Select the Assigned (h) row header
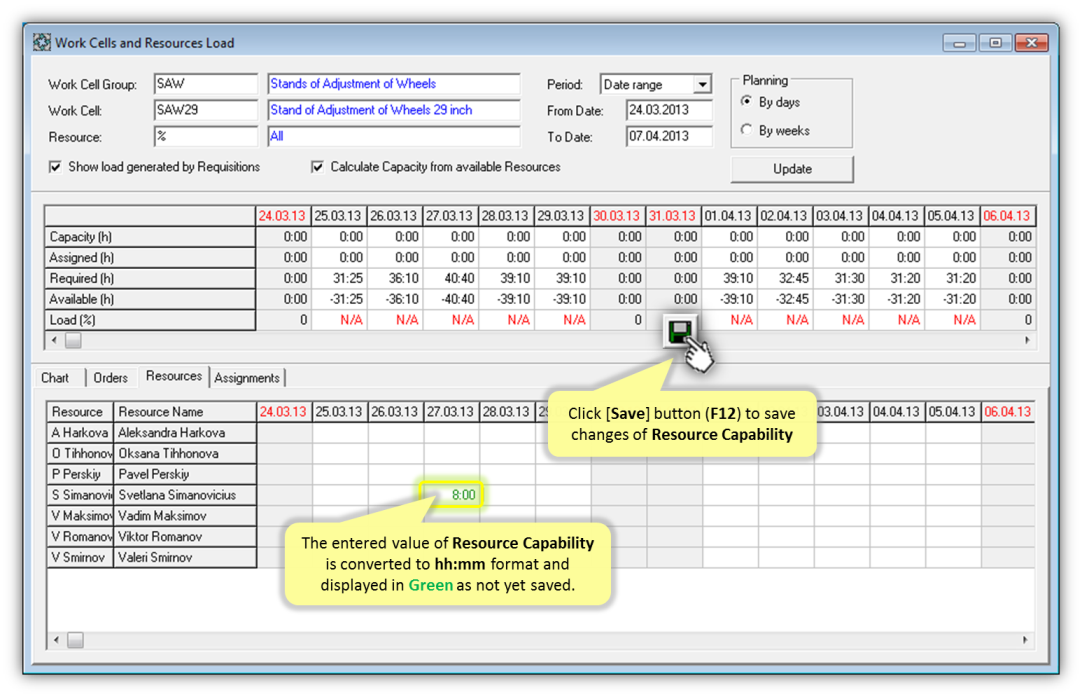Viewport: 1082px width, 697px height. coord(150,257)
